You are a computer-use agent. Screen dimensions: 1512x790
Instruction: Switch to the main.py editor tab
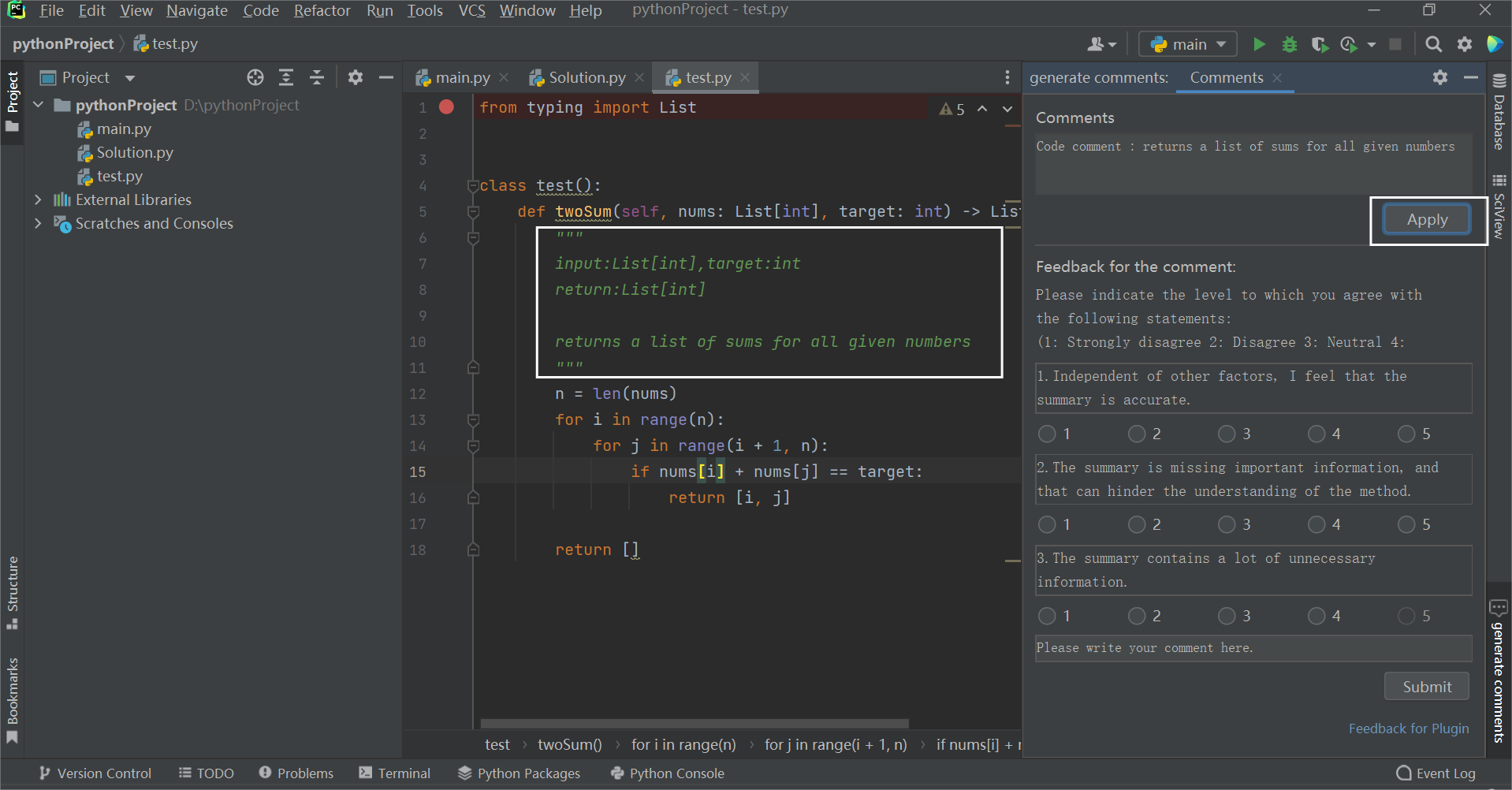463,77
